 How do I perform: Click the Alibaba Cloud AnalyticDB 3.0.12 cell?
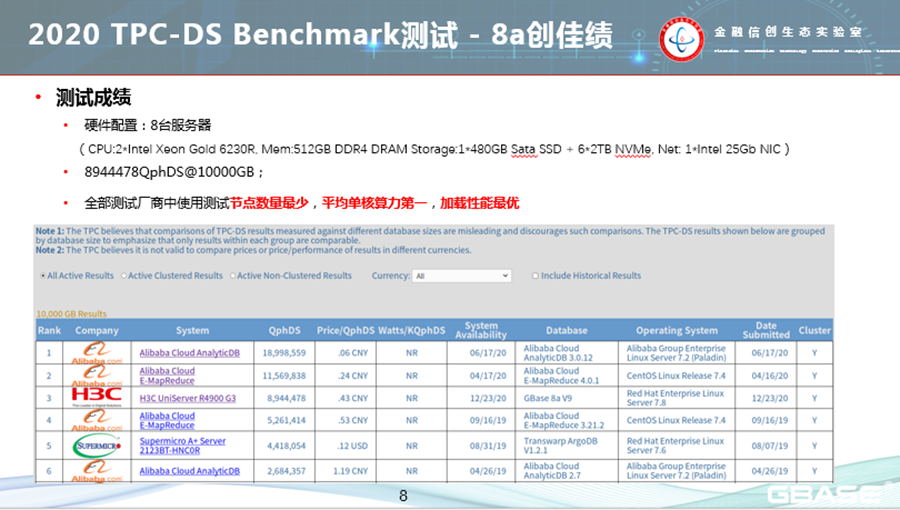pyautogui.click(x=558, y=353)
